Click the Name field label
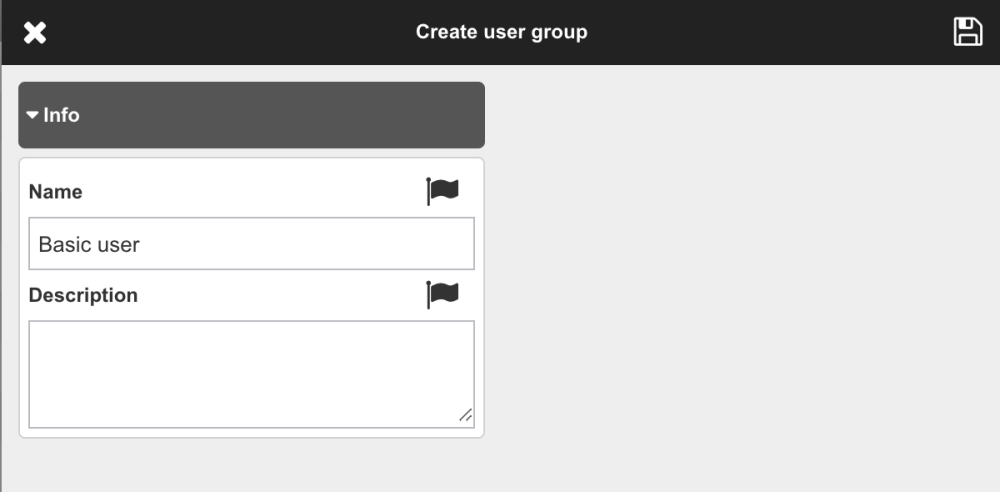1000x492 pixels. click(x=56, y=191)
